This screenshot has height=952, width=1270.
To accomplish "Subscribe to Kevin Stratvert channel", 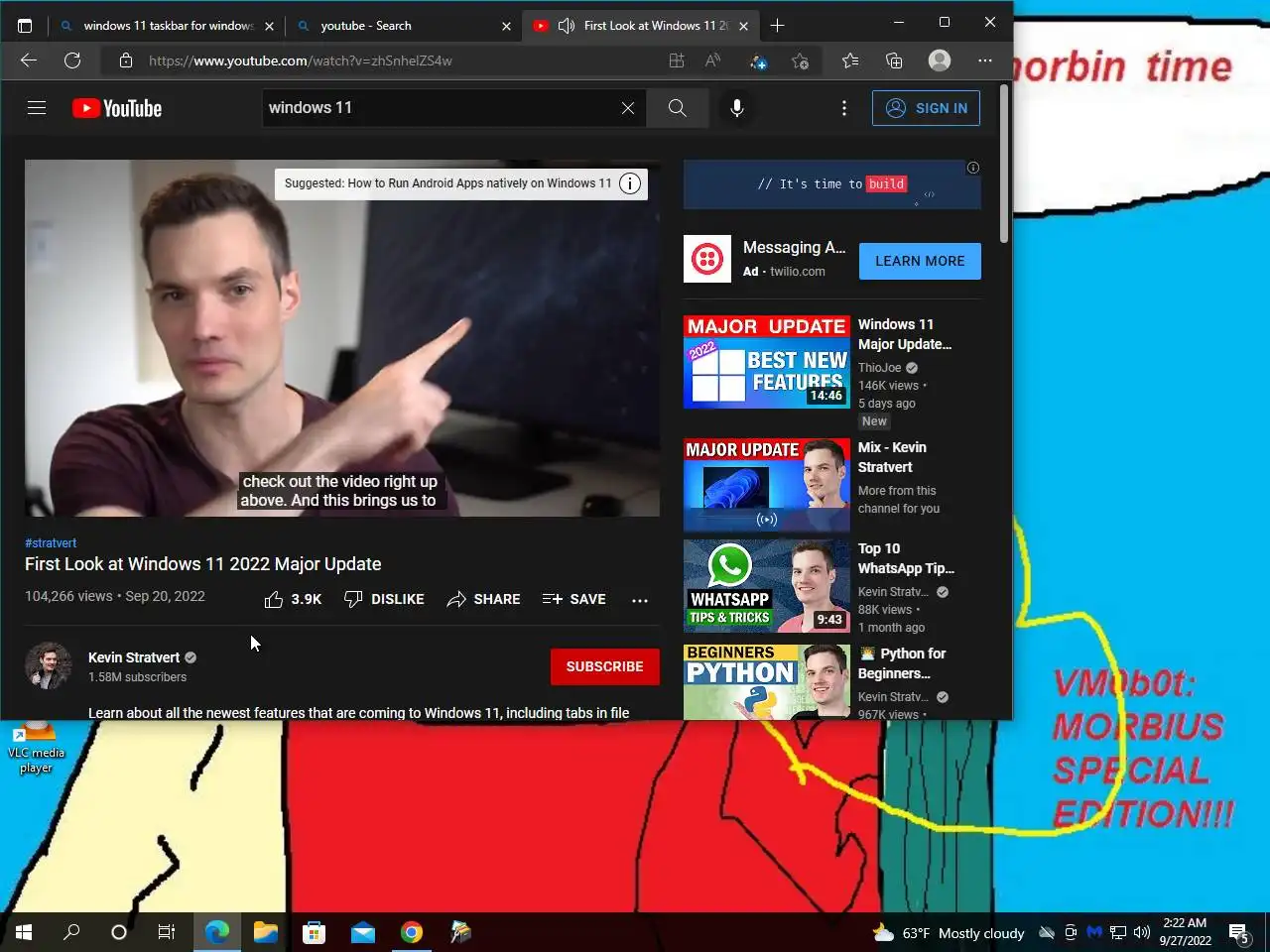I will (x=605, y=666).
